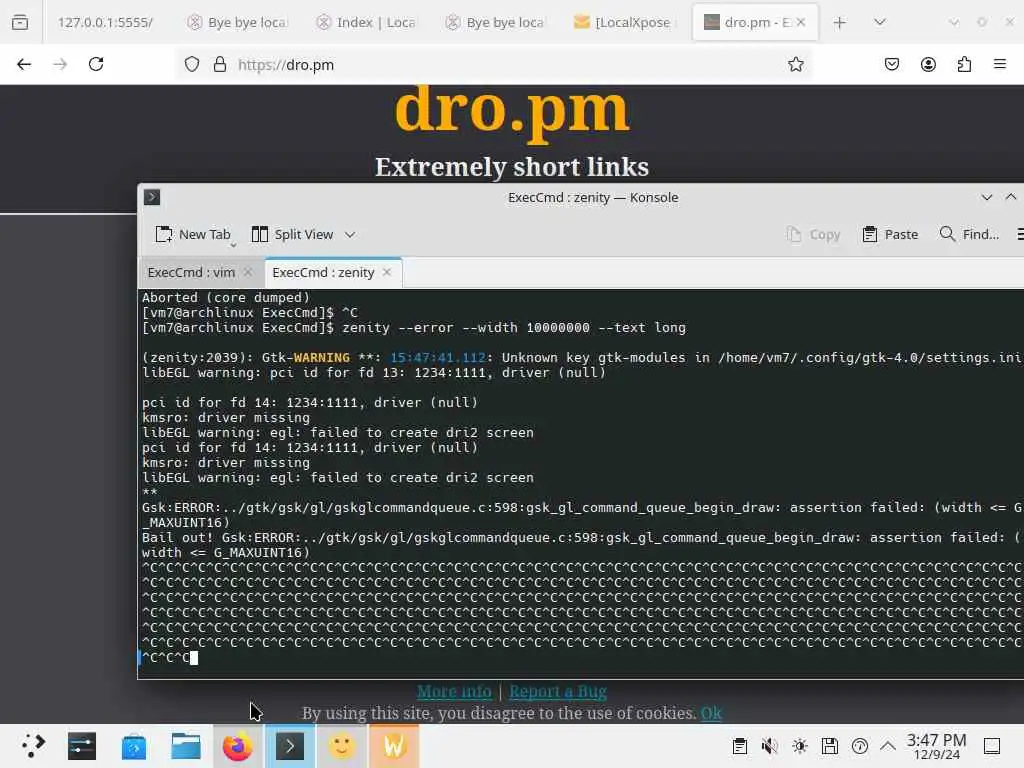Open the Pocket save icon
Viewport: 1024px width, 768px height.
pyautogui.click(x=892, y=64)
